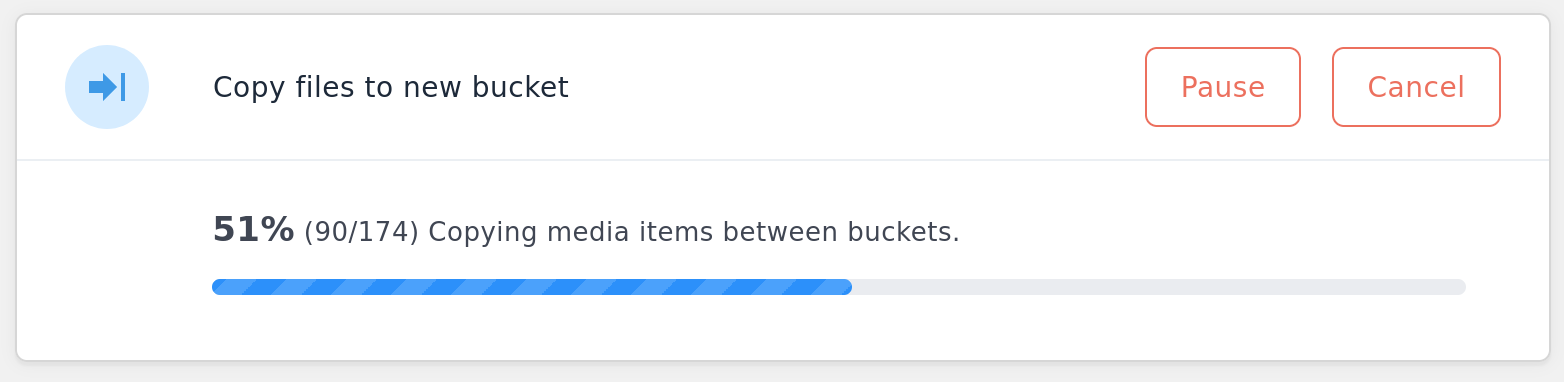Click the "Copying media items between buckets." status
The width and height of the screenshot is (1564, 382).
694,232
